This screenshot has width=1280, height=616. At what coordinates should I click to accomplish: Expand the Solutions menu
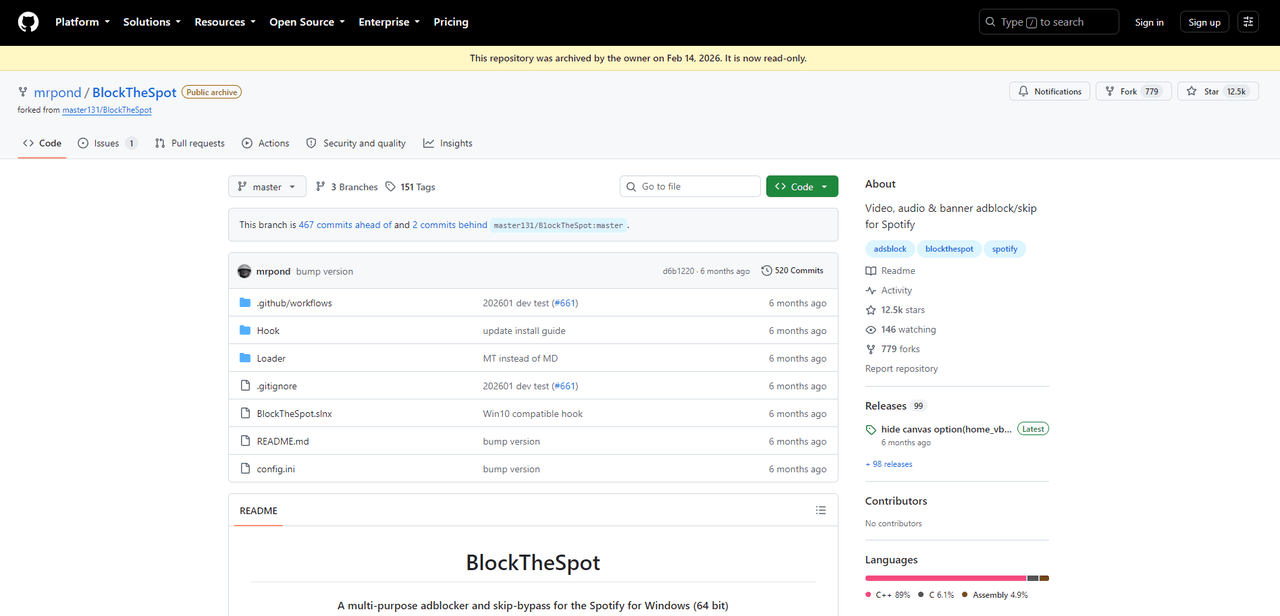tap(152, 22)
